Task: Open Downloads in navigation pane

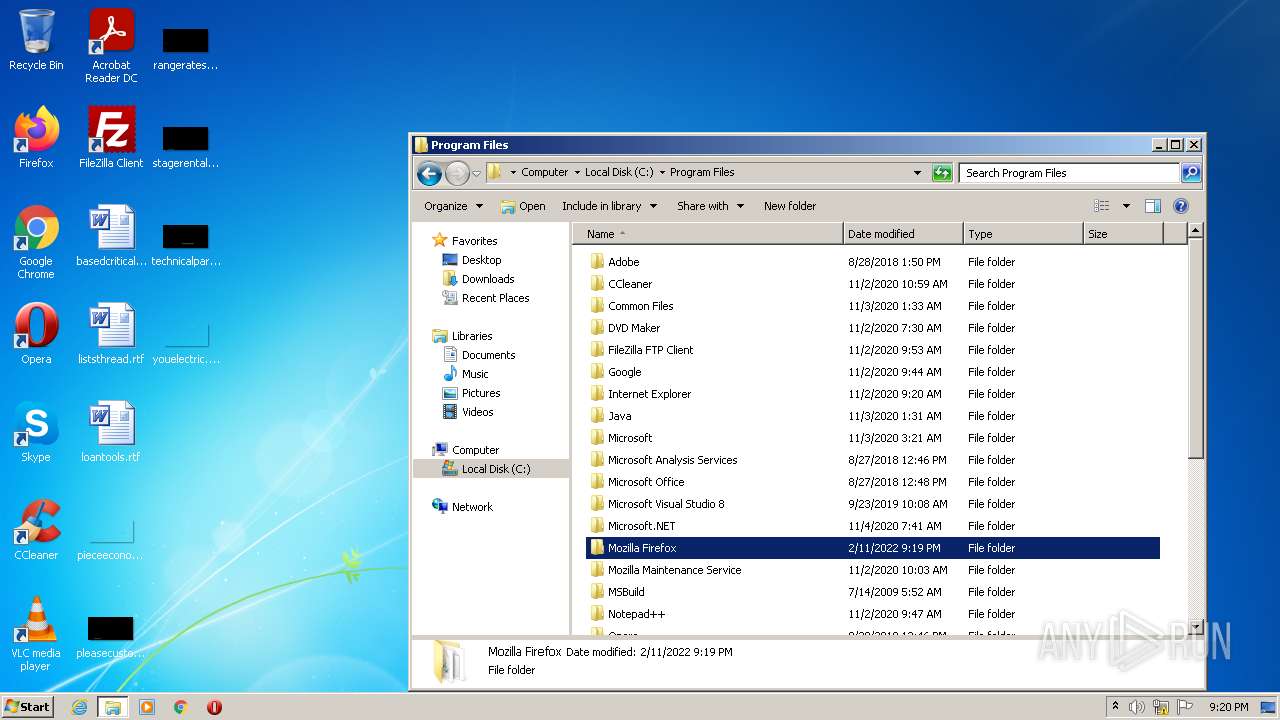Action: (x=488, y=279)
